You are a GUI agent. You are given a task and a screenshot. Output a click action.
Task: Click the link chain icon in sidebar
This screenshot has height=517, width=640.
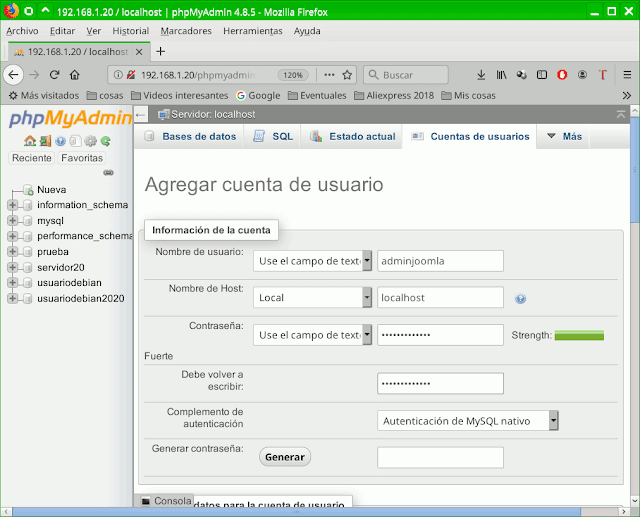pos(108,173)
